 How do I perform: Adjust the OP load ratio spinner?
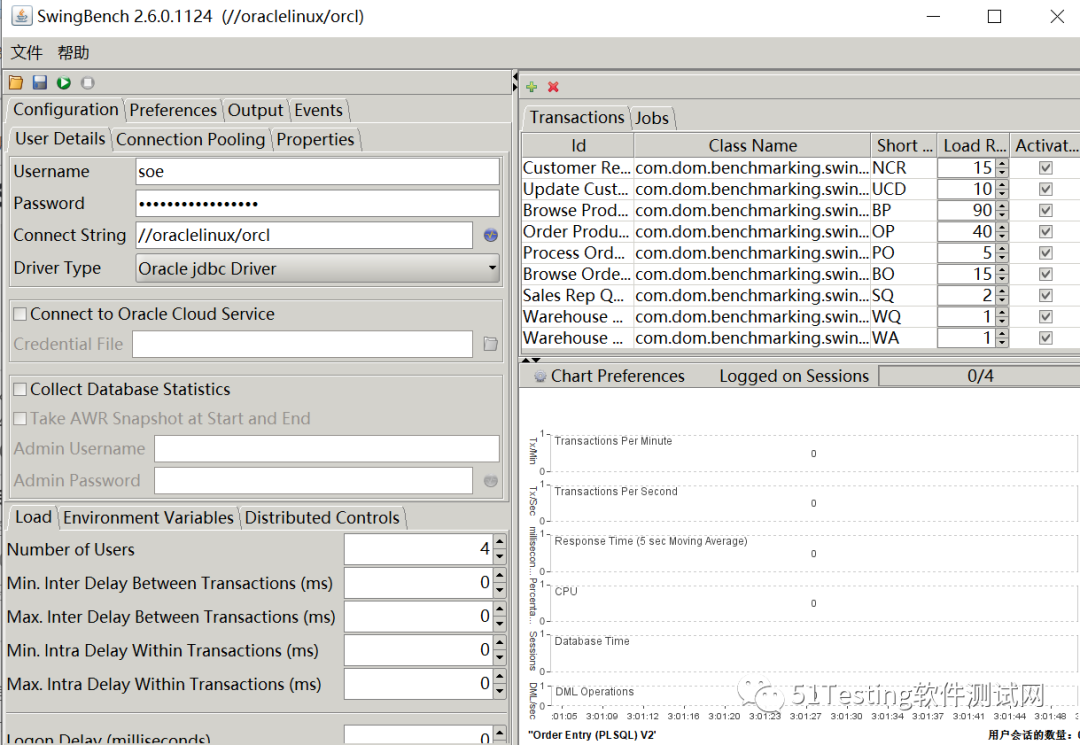1002,231
